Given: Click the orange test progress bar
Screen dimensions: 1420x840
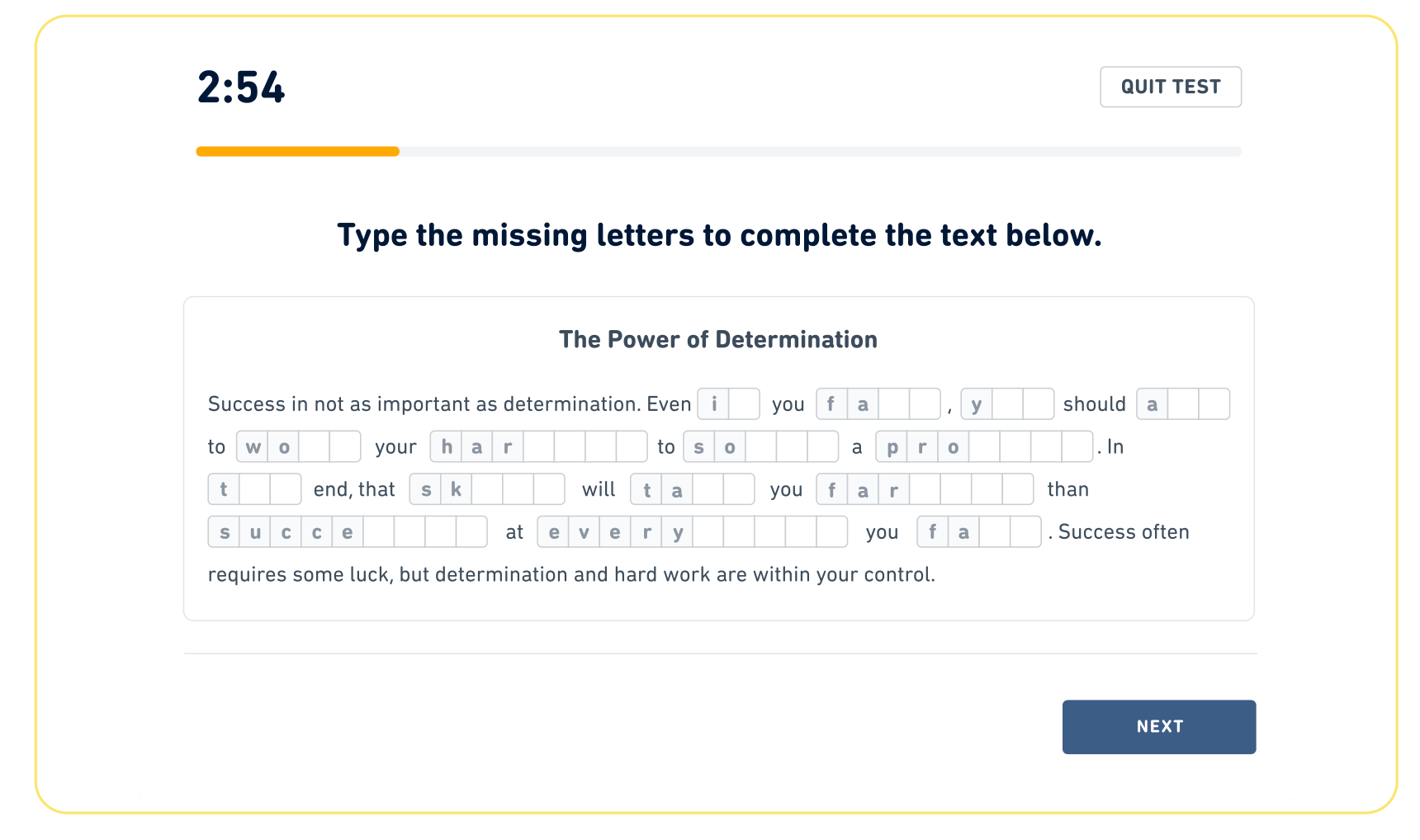Looking at the screenshot, I should (297, 152).
